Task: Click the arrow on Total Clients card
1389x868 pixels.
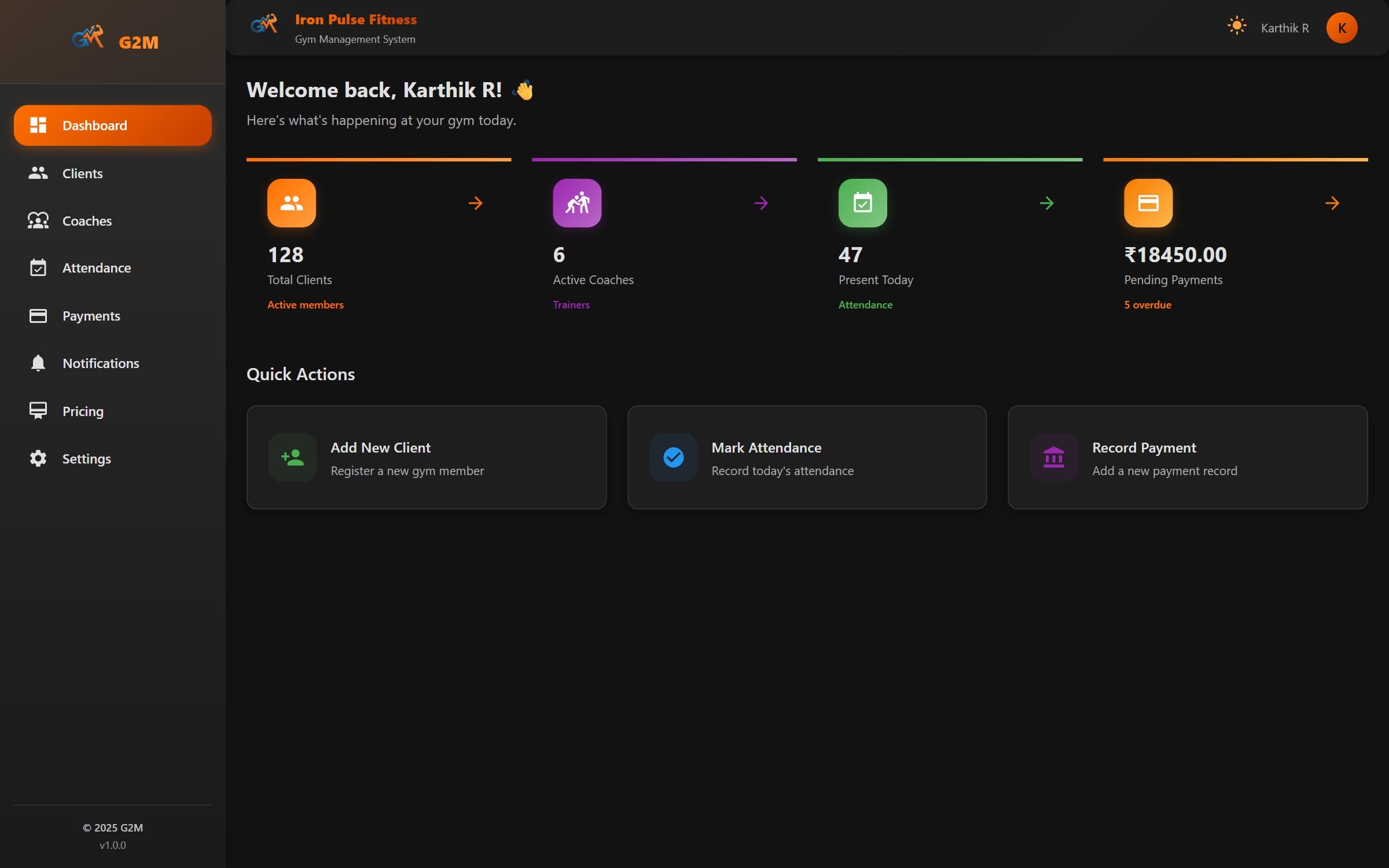Action: point(475,203)
